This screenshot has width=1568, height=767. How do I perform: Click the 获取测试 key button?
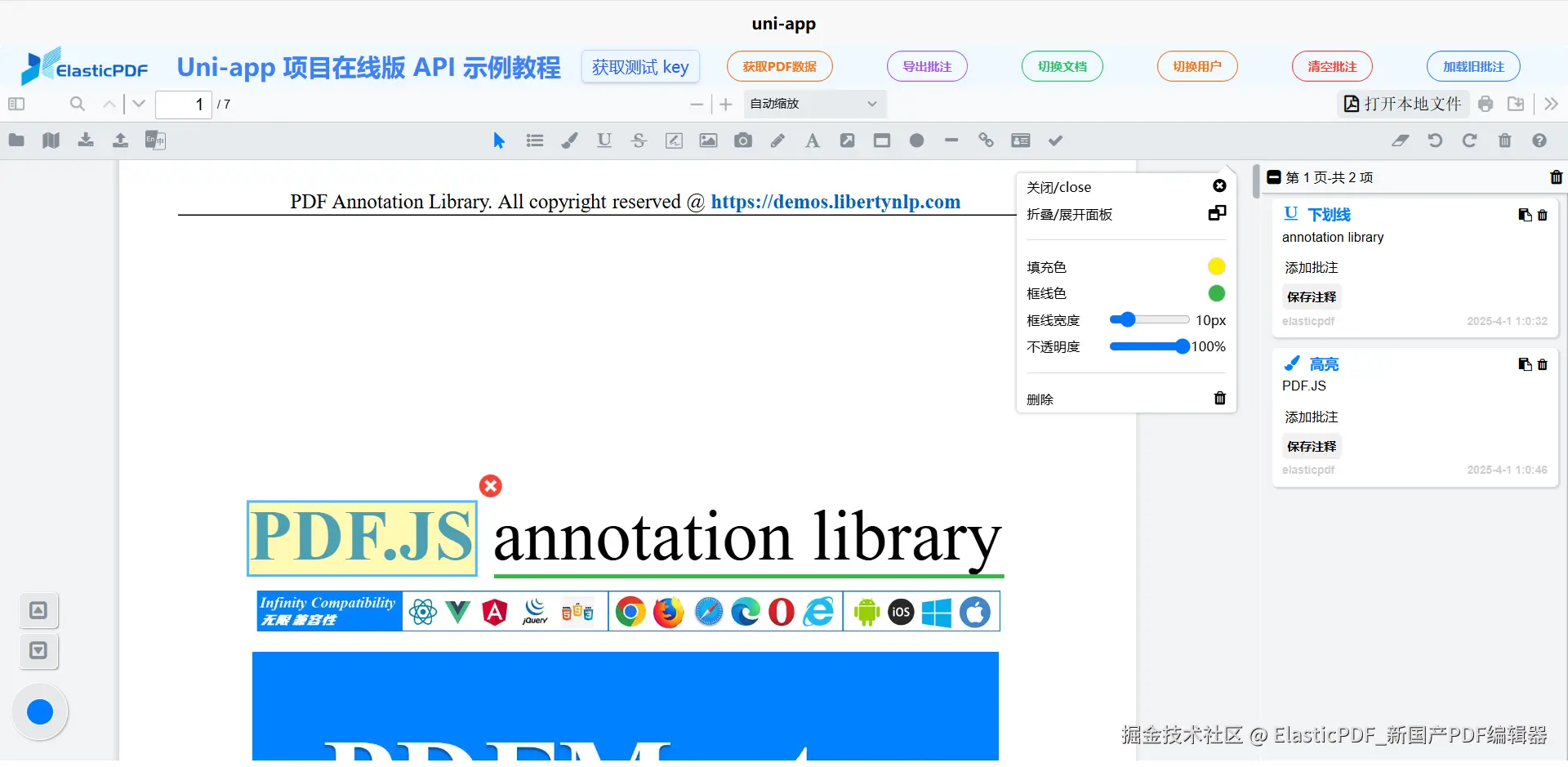click(640, 67)
